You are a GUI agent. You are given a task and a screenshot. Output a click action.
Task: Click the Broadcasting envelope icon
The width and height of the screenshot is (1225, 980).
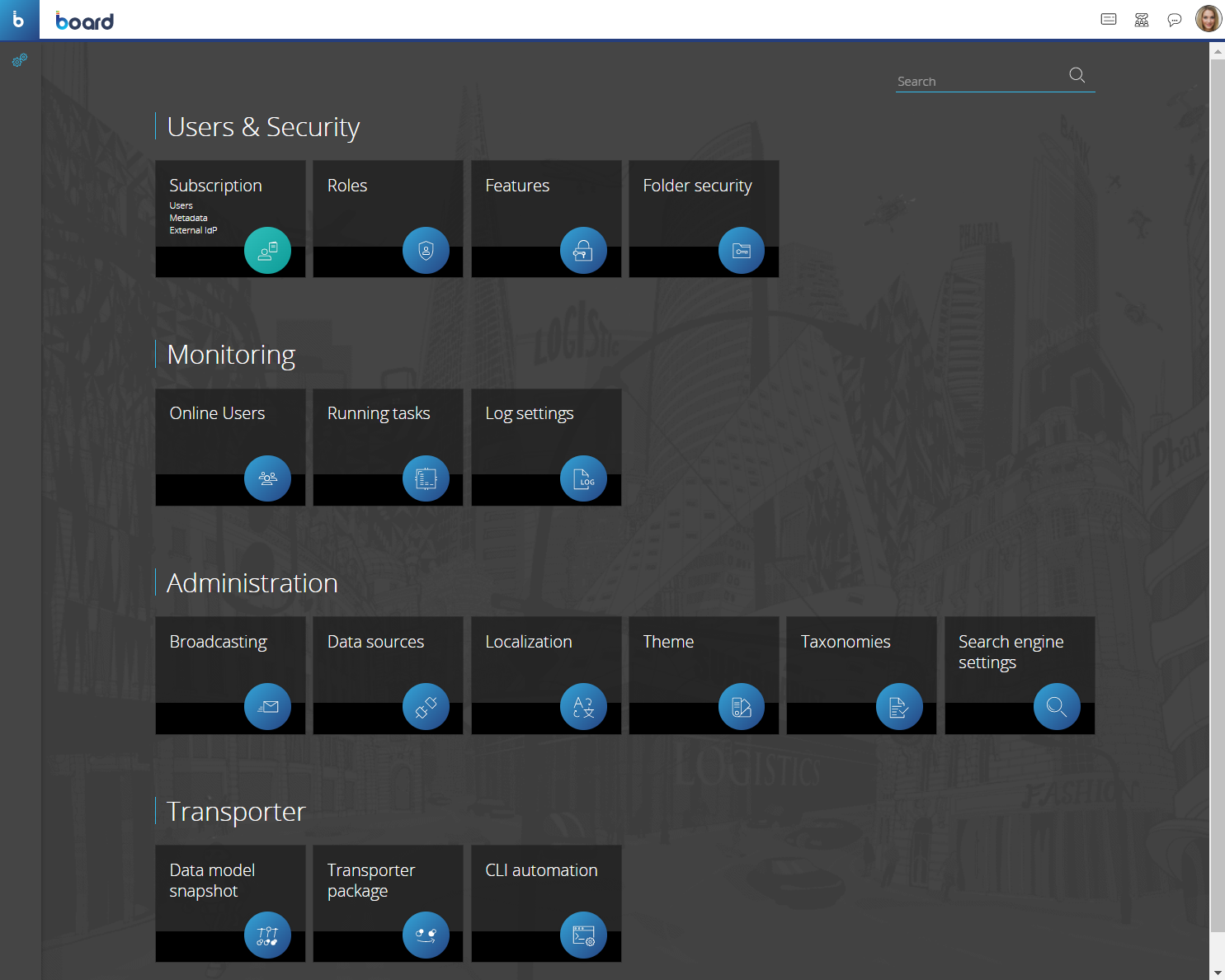267,707
